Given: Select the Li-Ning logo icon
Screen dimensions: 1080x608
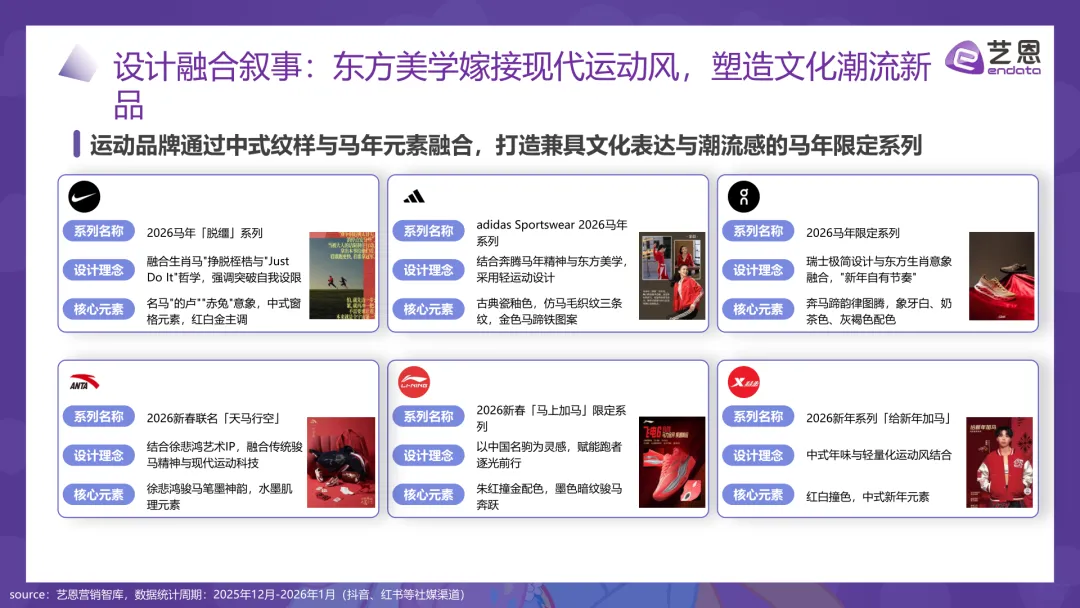Looking at the screenshot, I should pos(414,381).
